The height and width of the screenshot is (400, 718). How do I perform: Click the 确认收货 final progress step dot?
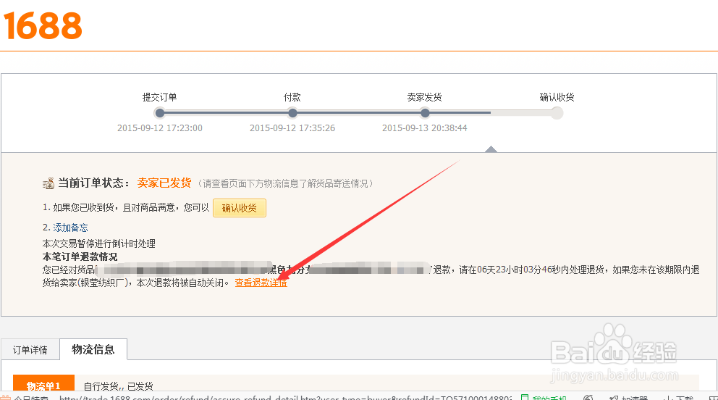coord(556,113)
